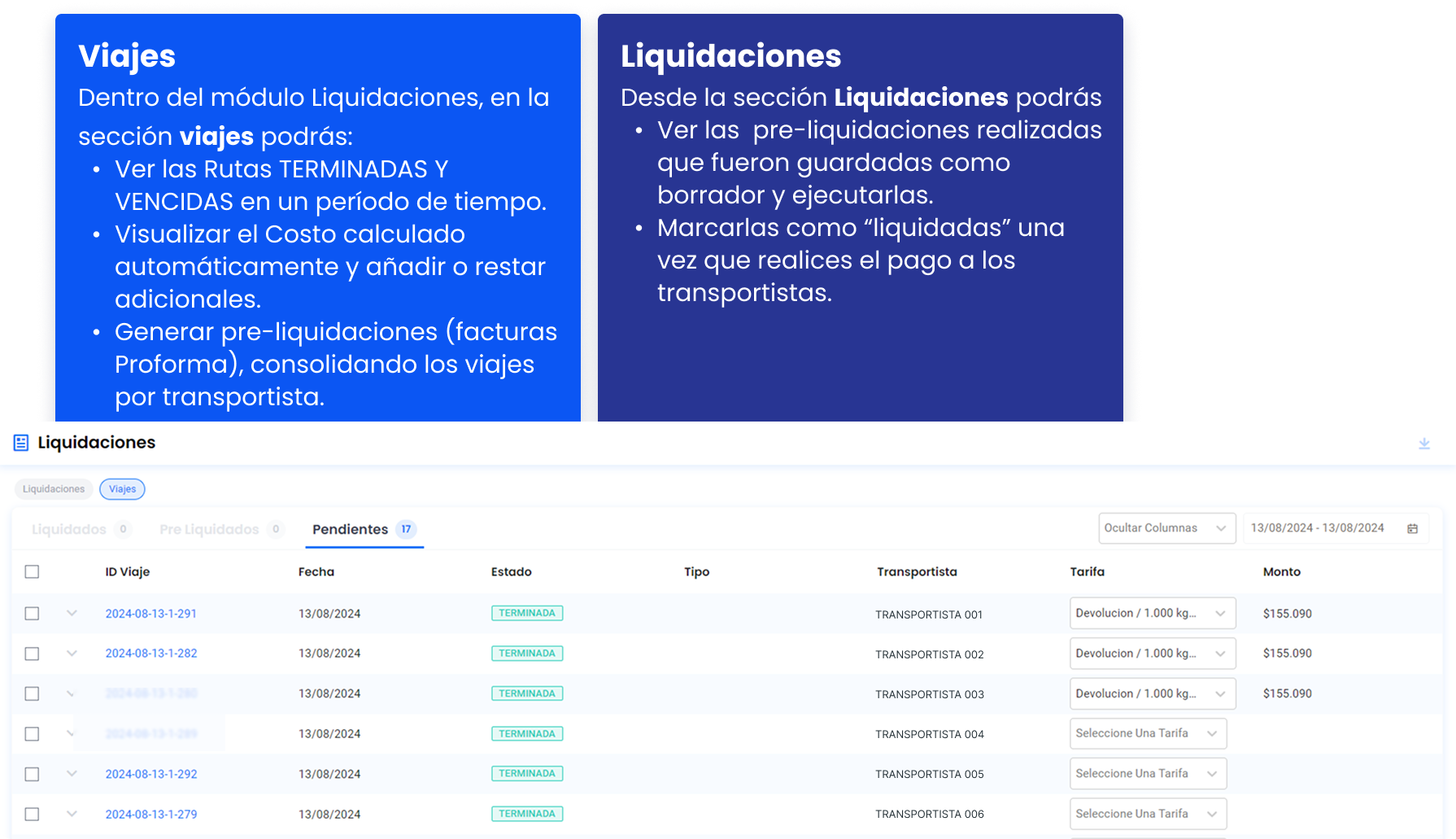
Task: Switch to the Pre Liquidados tab
Action: point(210,530)
